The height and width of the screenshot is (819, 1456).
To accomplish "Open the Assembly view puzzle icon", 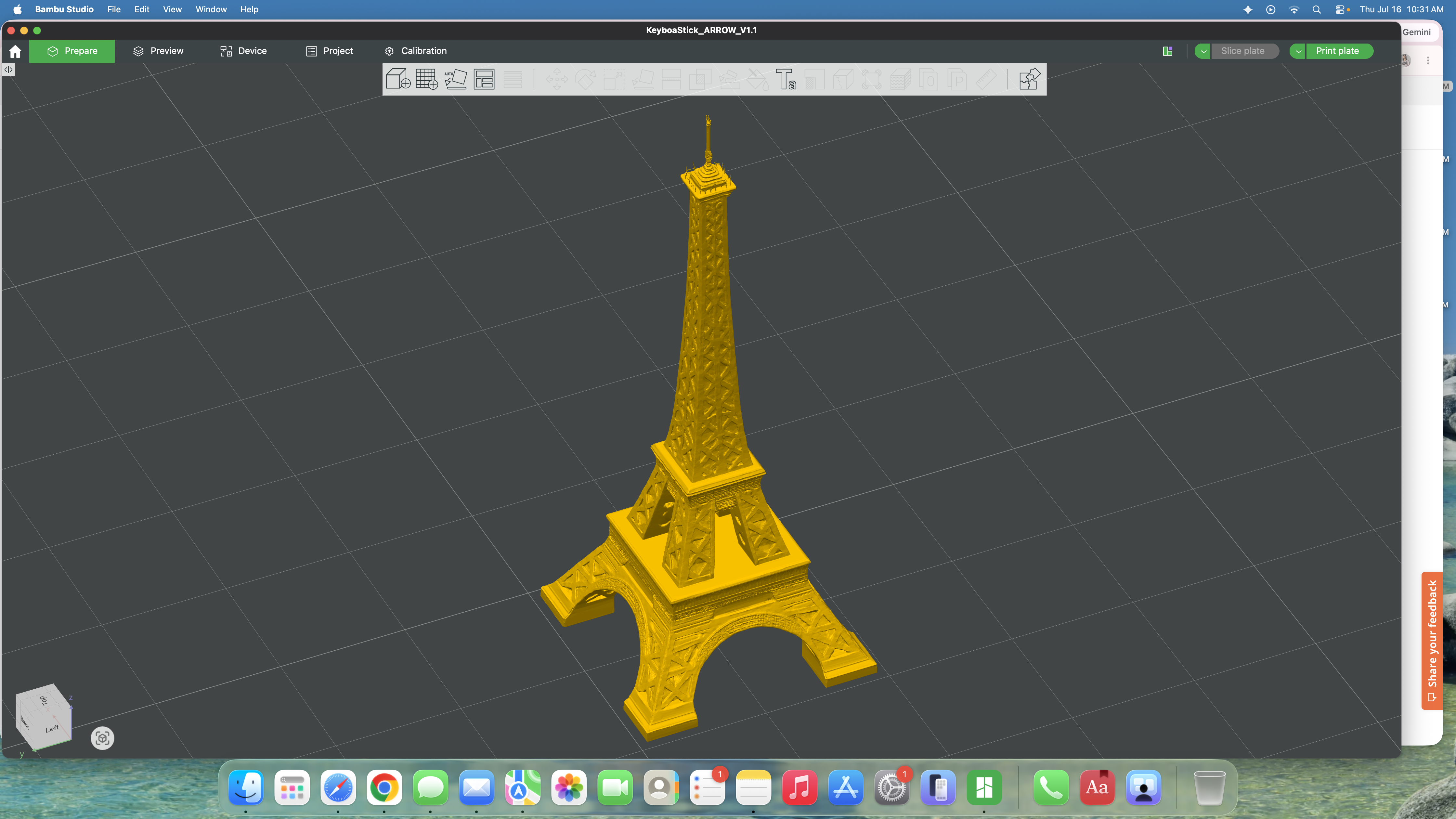I will pyautogui.click(x=1029, y=79).
